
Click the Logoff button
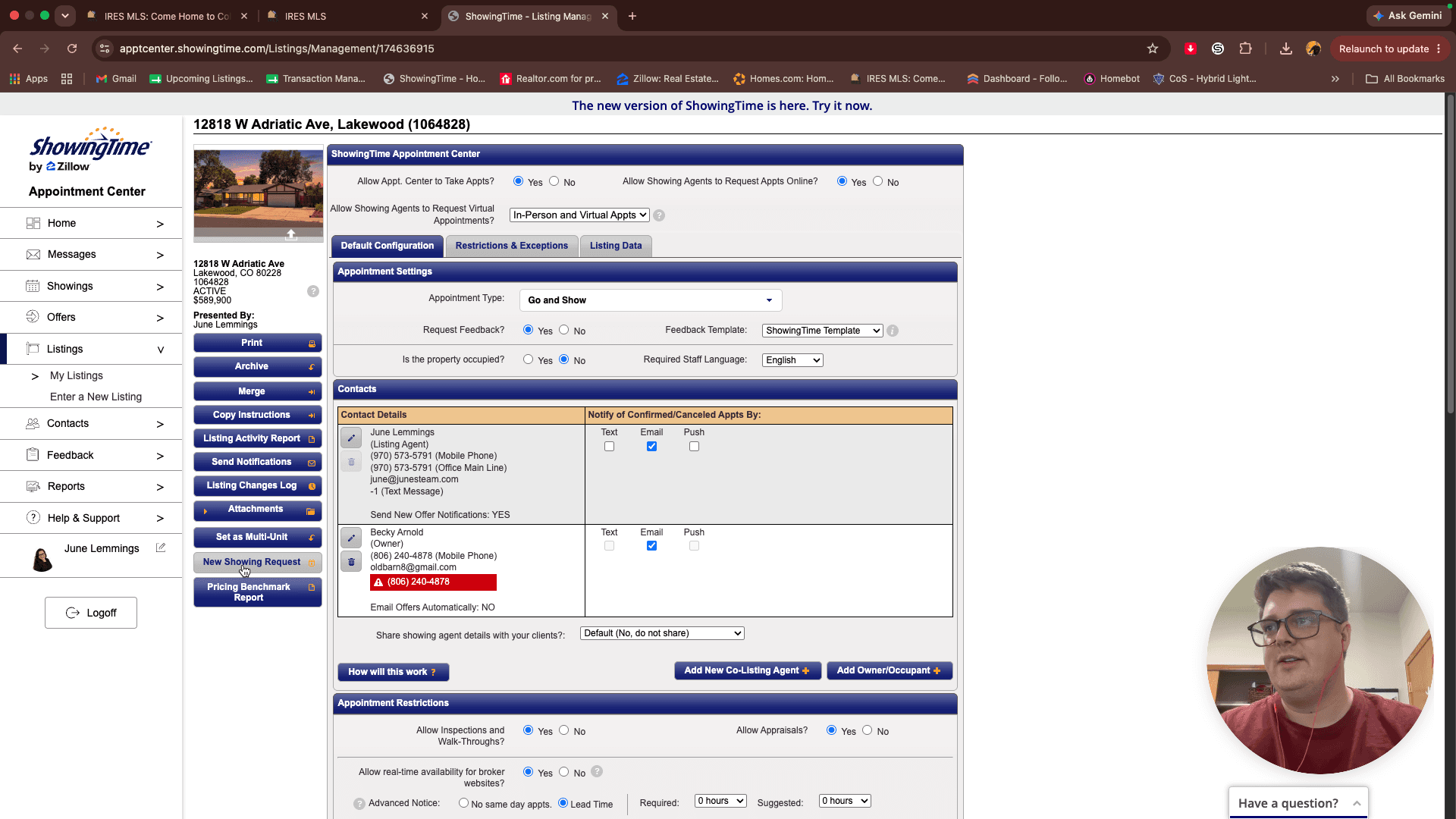click(x=91, y=613)
